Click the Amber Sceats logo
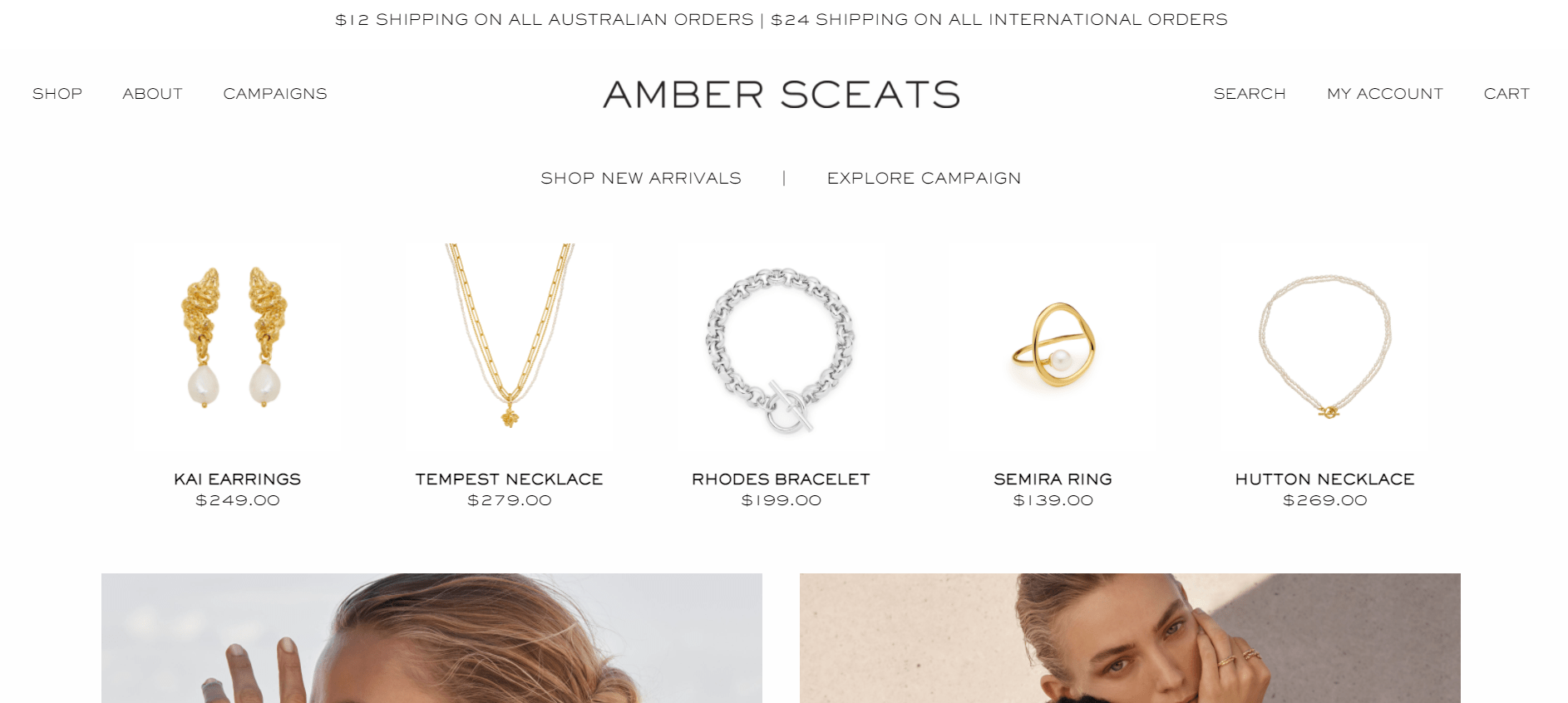 tap(782, 95)
